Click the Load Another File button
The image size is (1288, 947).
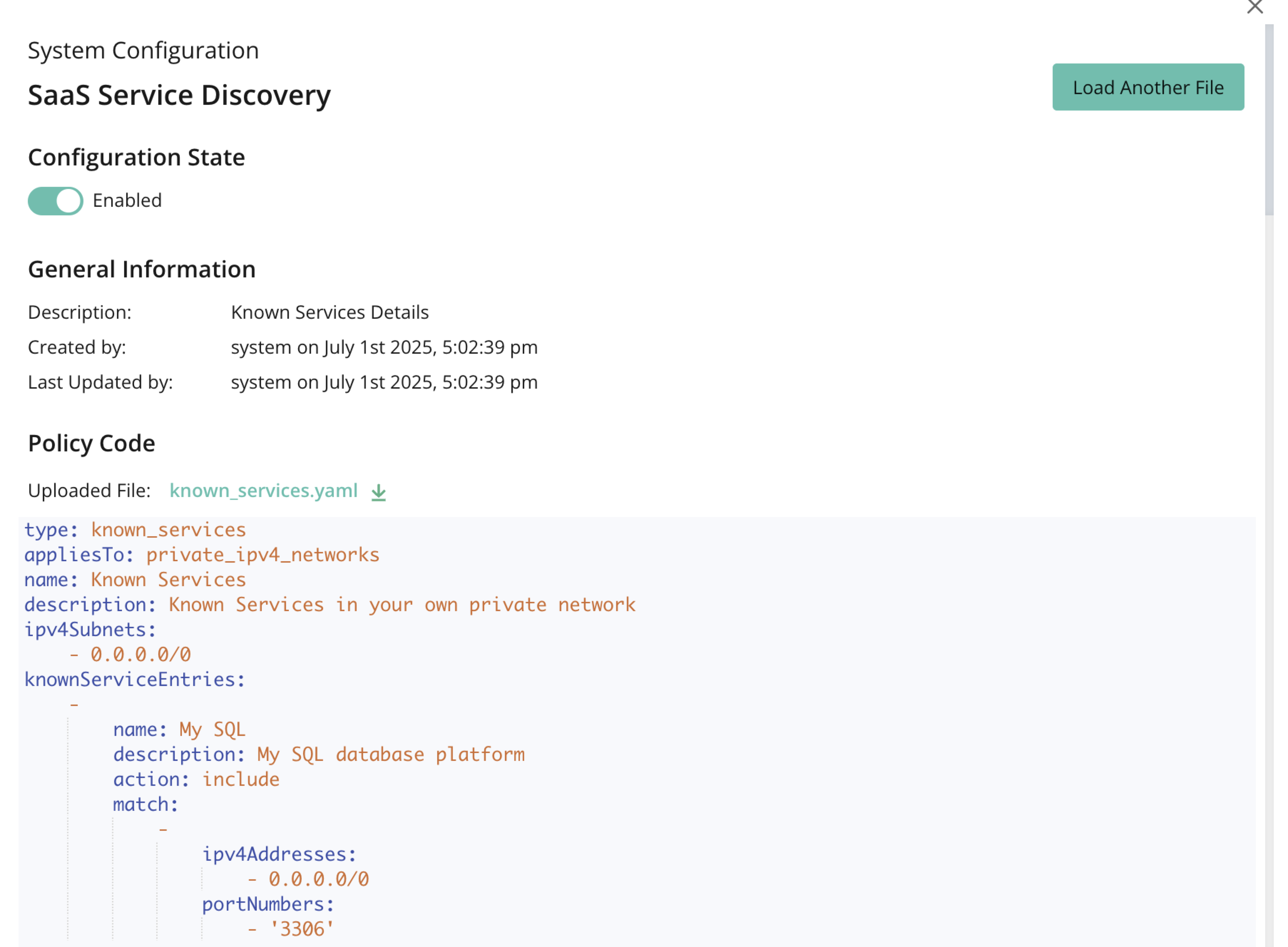[1148, 87]
